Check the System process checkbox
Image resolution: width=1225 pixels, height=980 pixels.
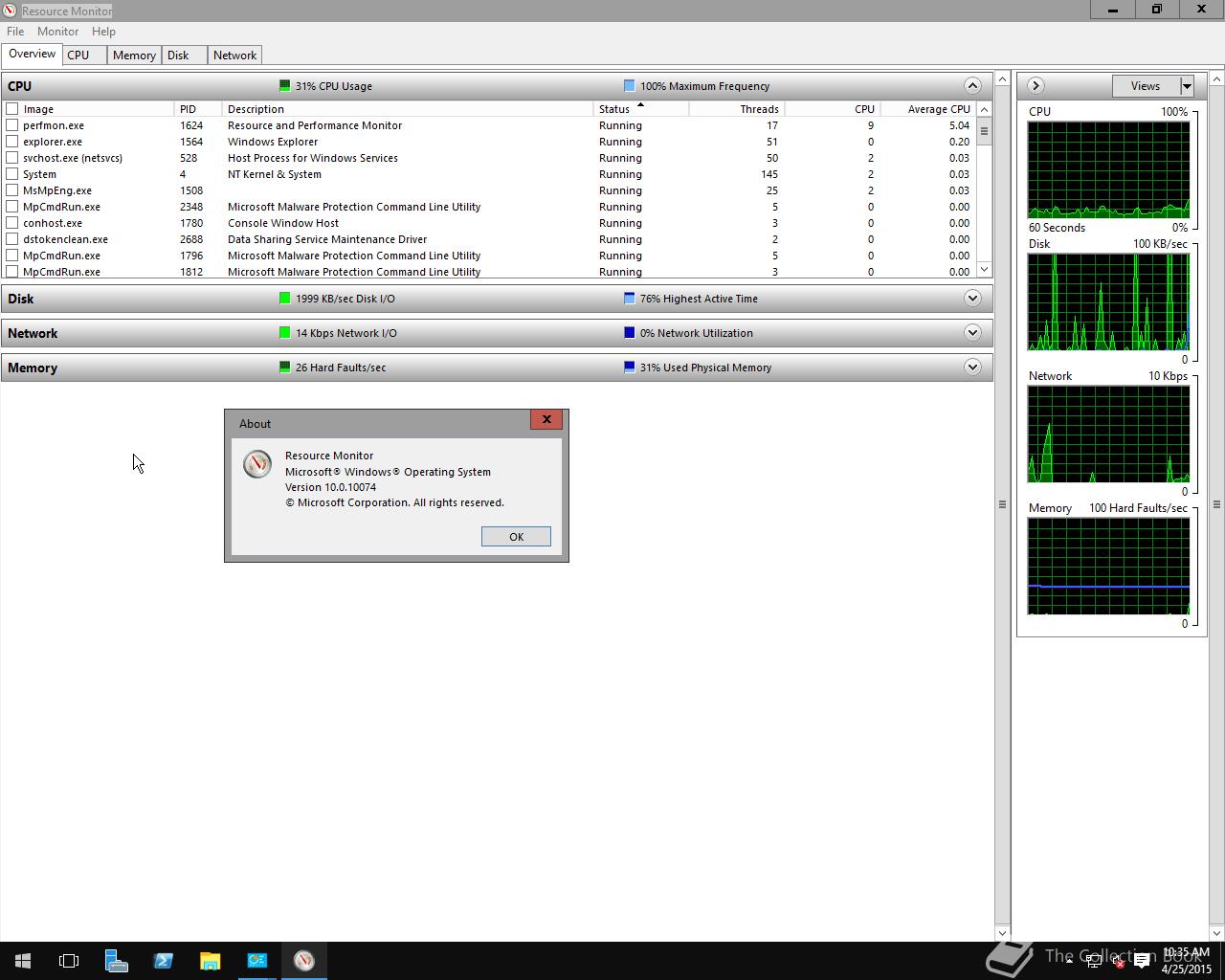pyautogui.click(x=12, y=174)
